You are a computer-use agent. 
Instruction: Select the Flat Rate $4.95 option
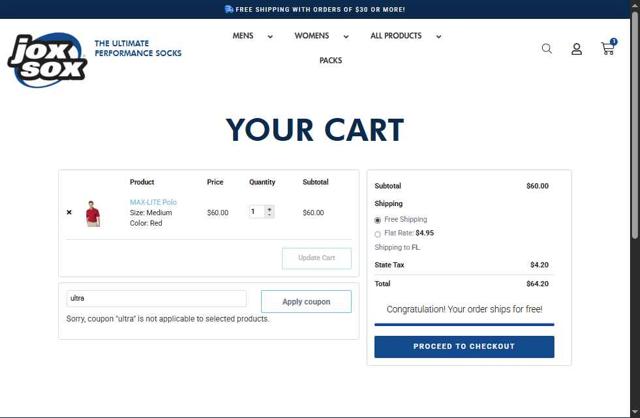tap(378, 234)
